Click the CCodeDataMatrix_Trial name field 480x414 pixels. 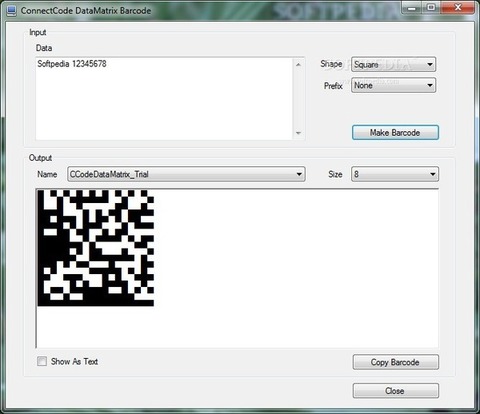coord(181,174)
